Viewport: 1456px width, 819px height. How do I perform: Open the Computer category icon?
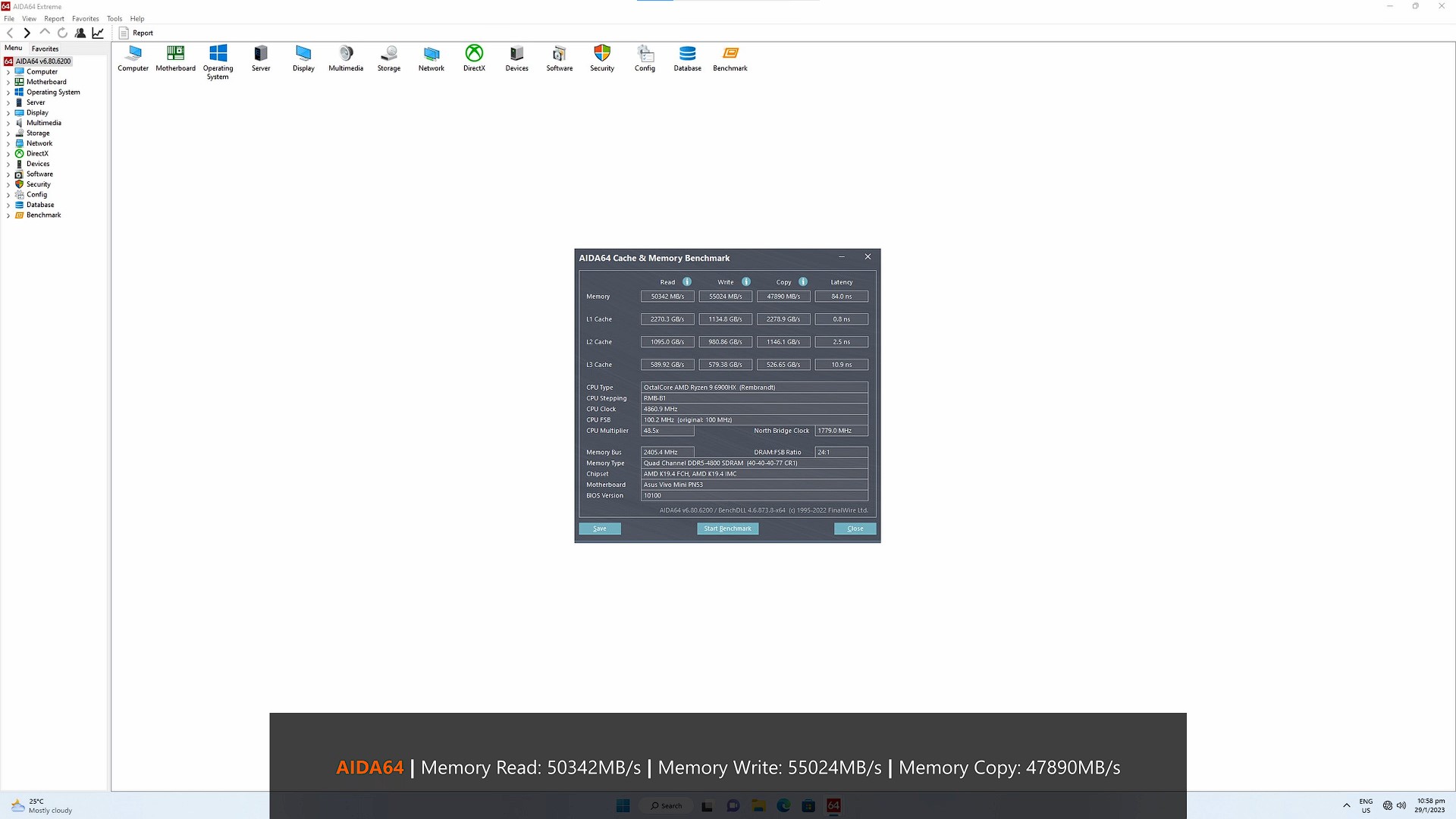133,58
